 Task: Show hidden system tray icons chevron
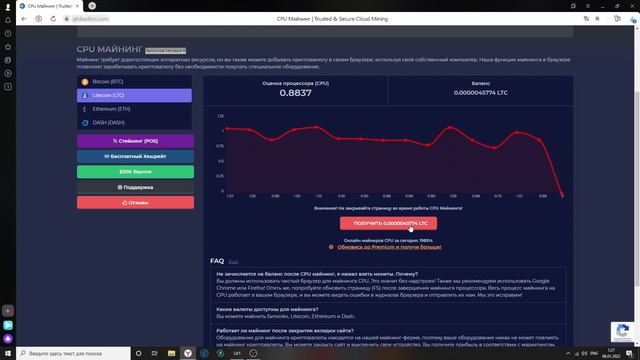(568, 353)
